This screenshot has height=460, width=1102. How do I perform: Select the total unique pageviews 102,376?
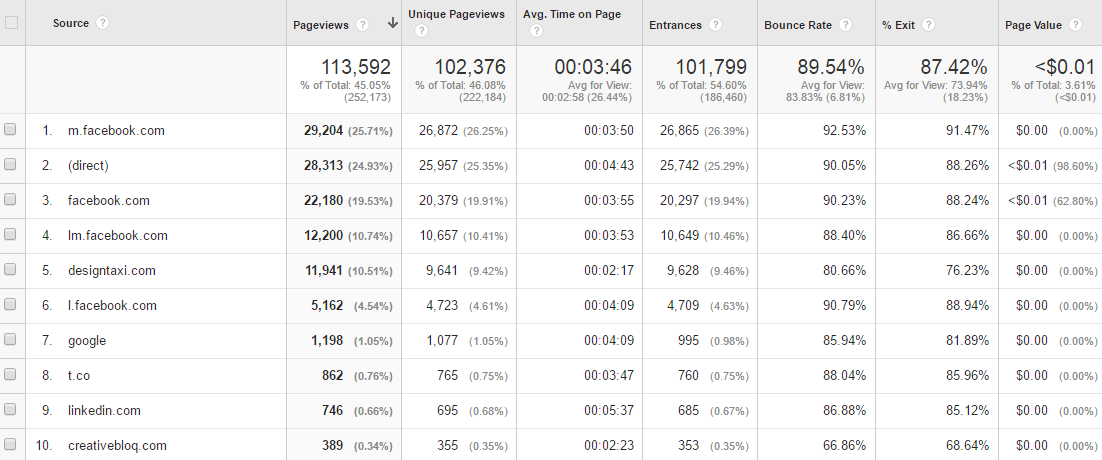point(470,67)
